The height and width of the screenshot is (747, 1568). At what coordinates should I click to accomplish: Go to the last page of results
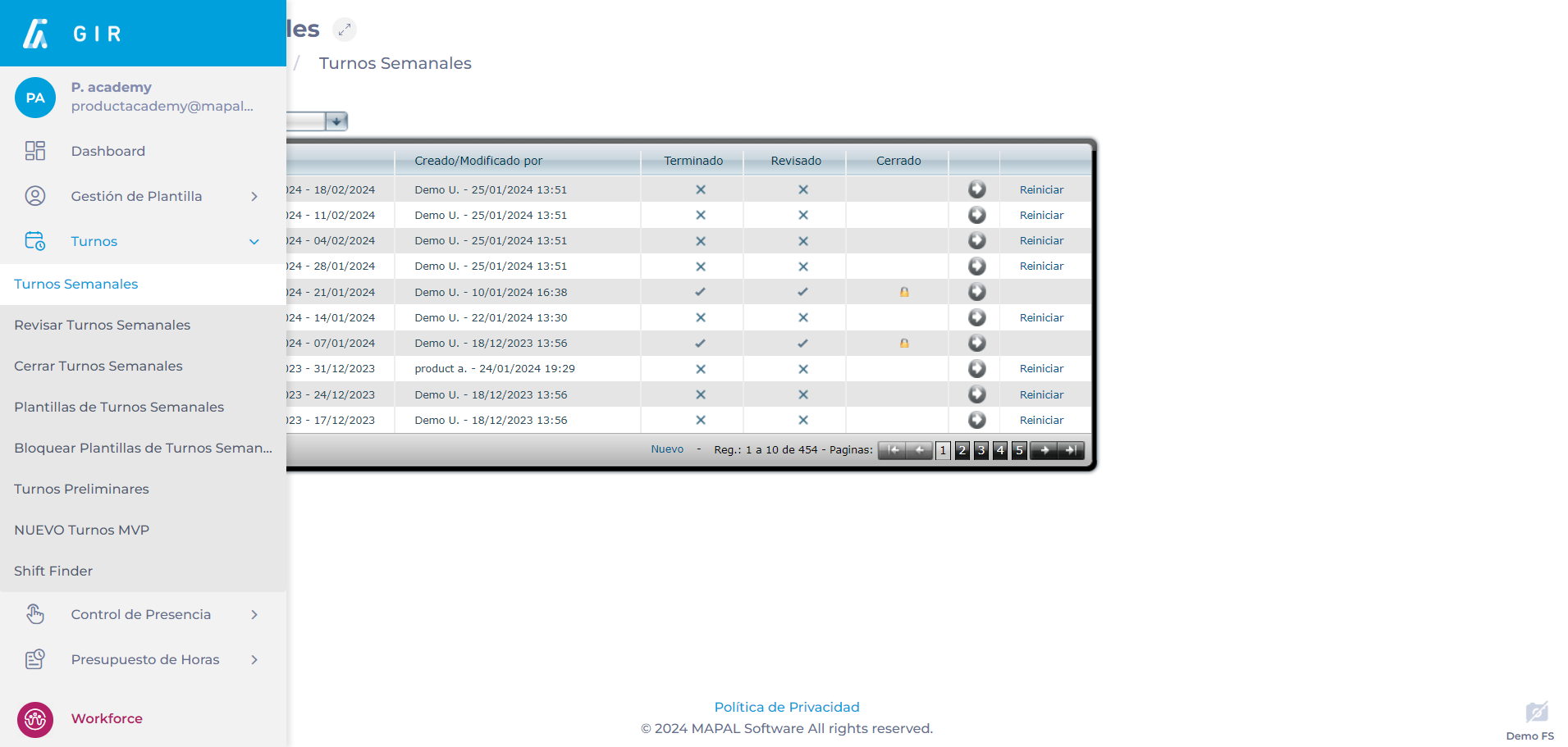tap(1071, 450)
